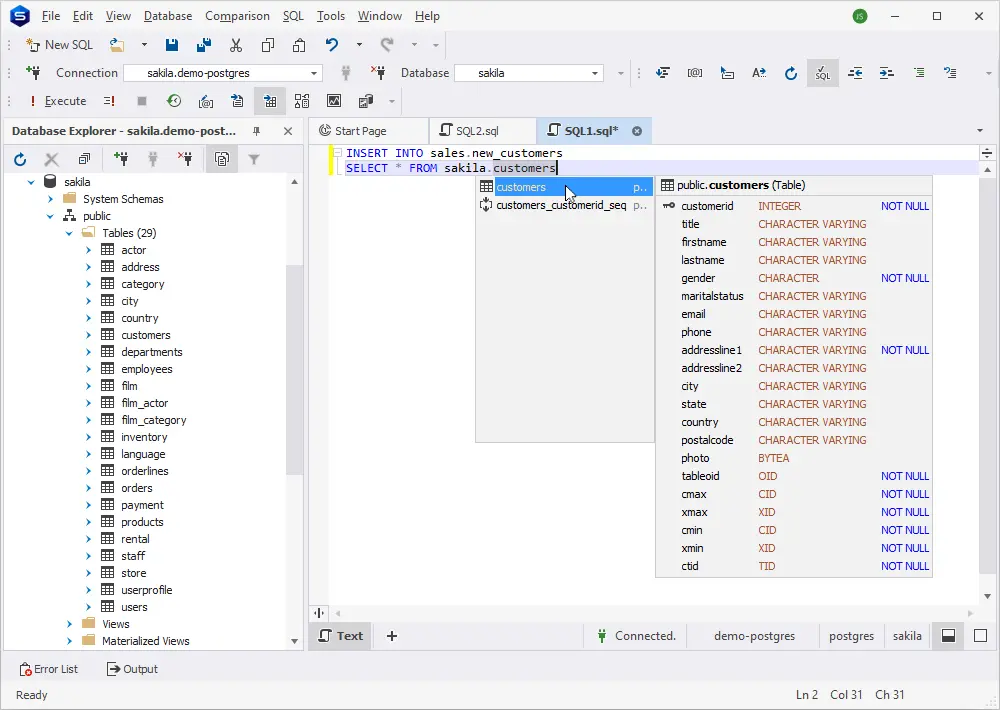Click the Increase Indent toolbar icon
This screenshot has width=1000, height=710.
pyautogui.click(x=886, y=73)
